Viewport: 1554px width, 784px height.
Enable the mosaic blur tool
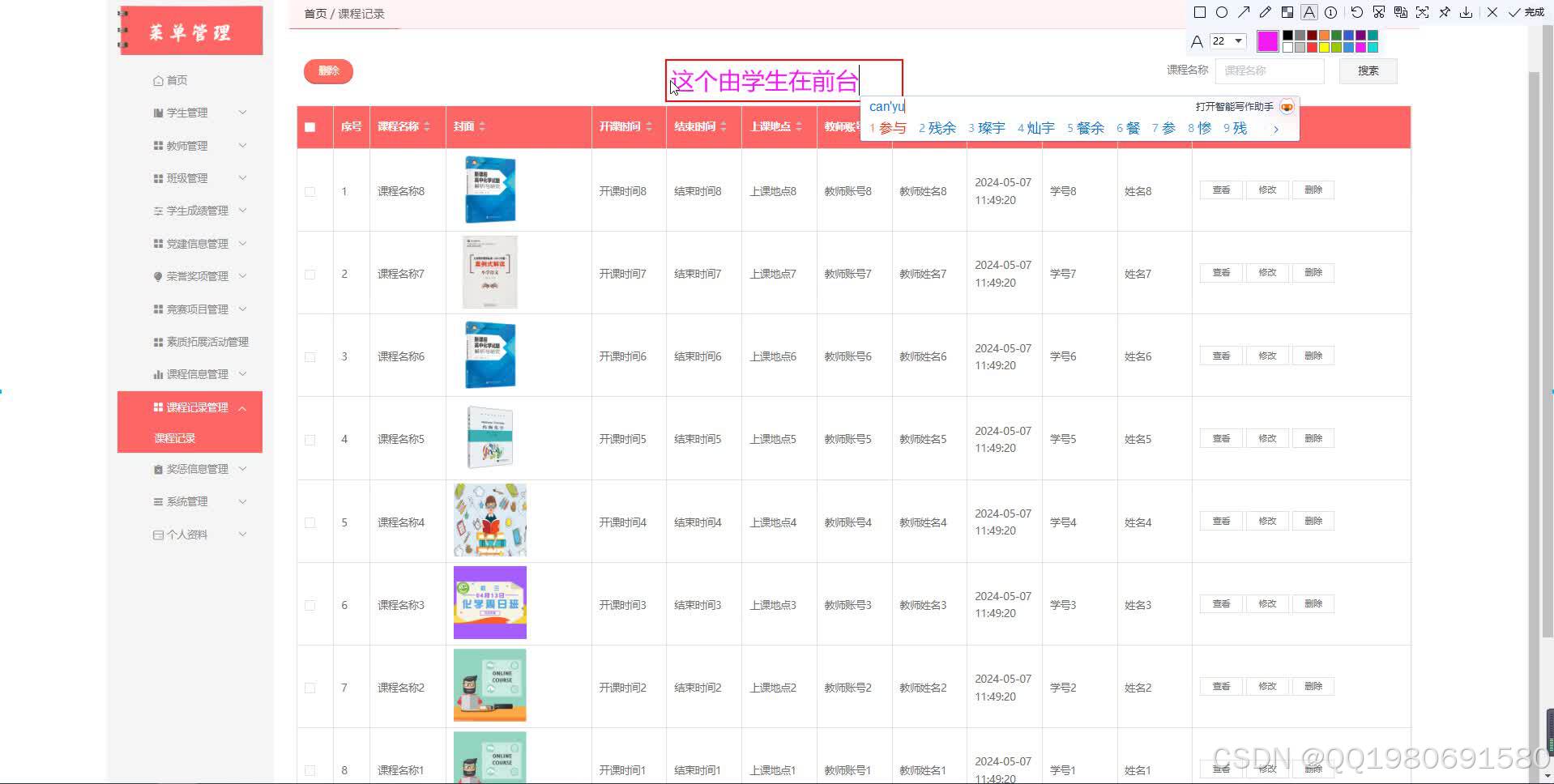tap(1287, 12)
